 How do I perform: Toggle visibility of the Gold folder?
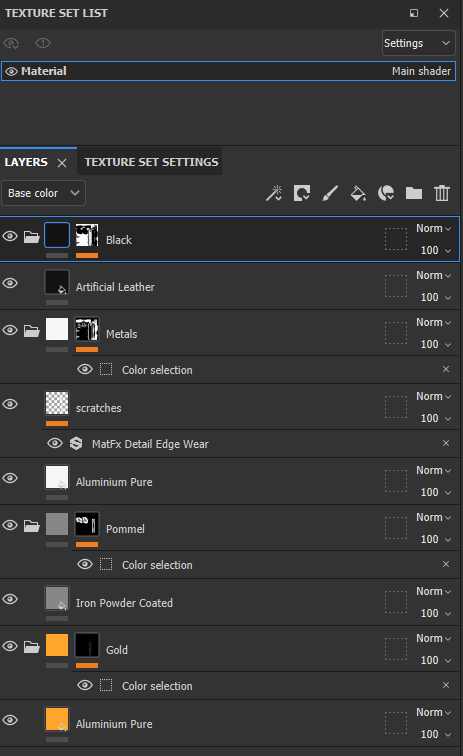point(10,646)
